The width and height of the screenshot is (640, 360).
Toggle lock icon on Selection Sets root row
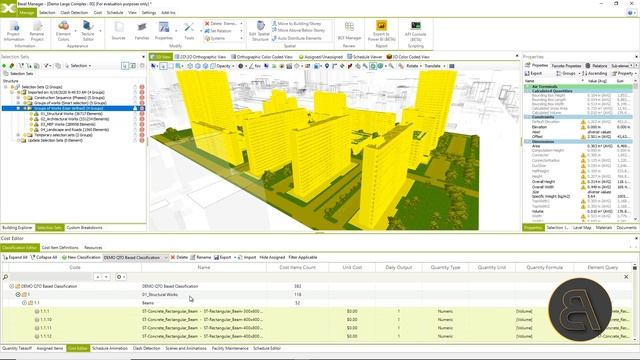pos(135,87)
